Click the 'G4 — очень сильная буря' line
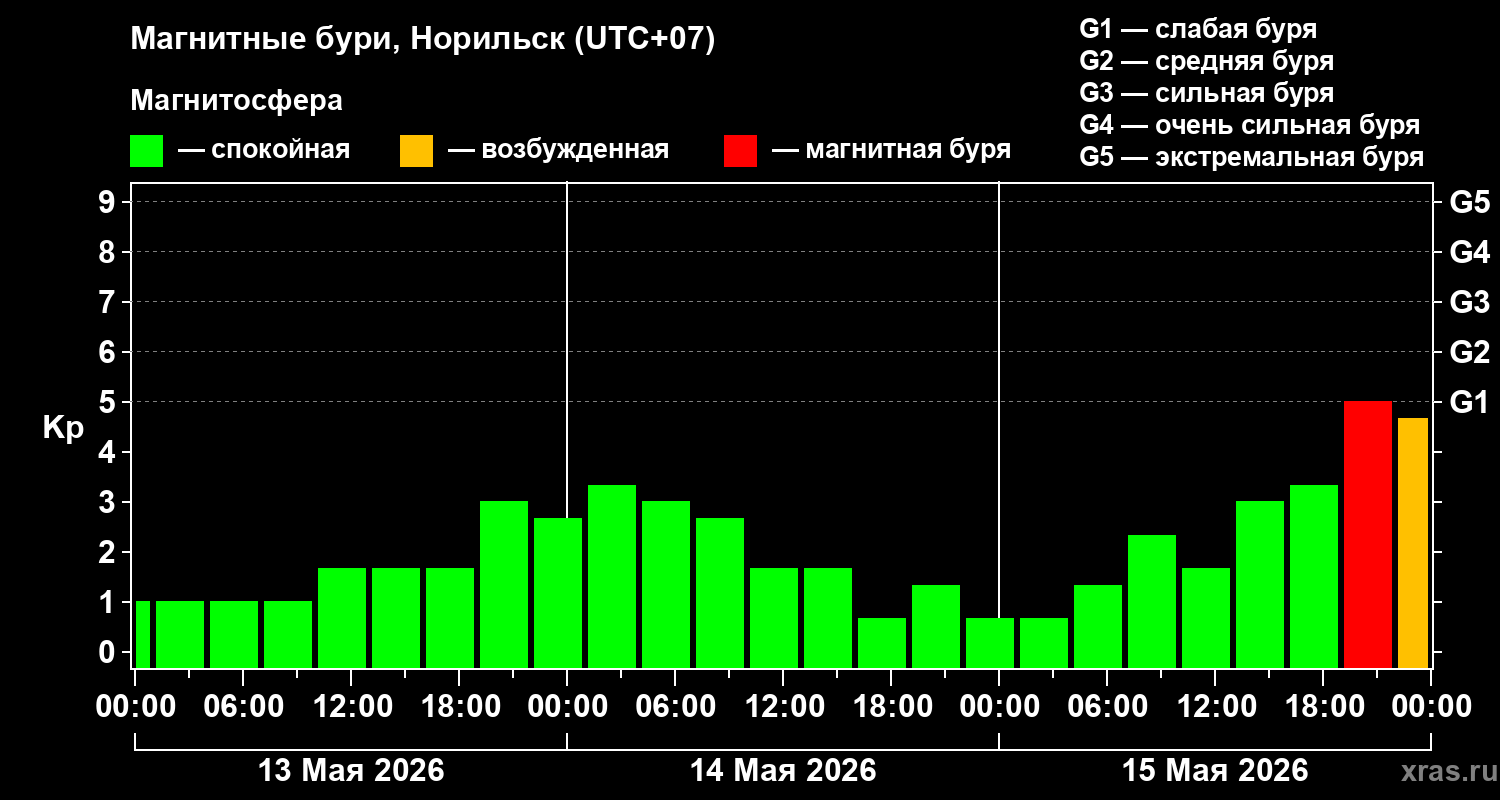1500x800 pixels. click(1250, 125)
